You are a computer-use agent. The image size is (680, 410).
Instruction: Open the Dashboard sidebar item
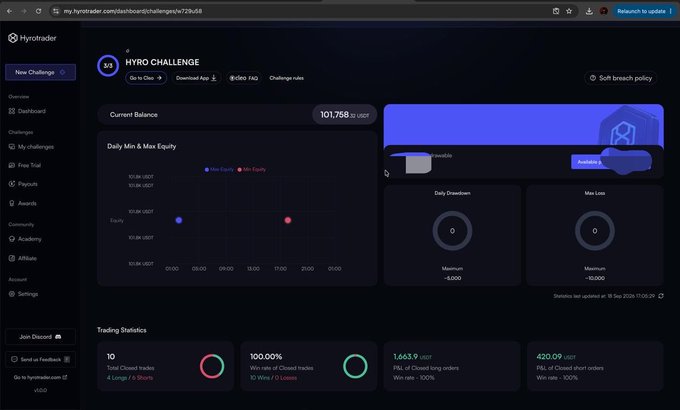[27, 111]
